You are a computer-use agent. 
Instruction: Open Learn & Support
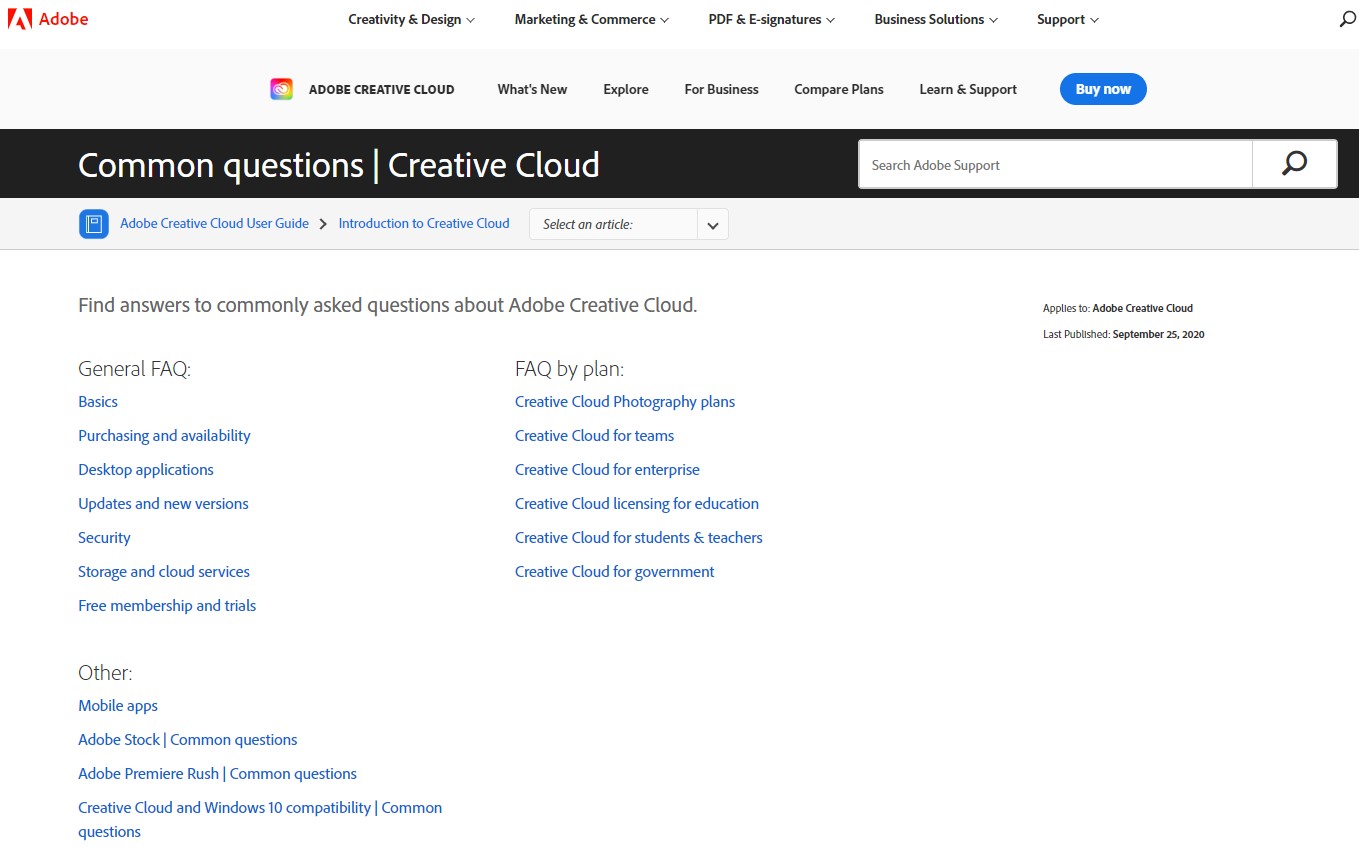[x=967, y=89]
